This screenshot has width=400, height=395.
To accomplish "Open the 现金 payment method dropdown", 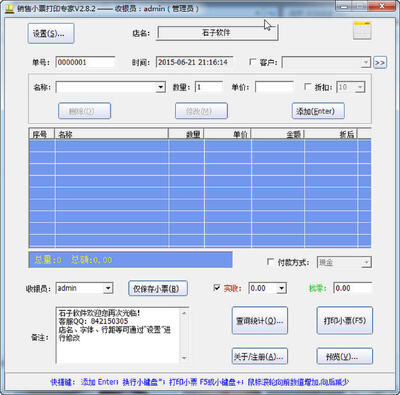I will click(x=366, y=263).
